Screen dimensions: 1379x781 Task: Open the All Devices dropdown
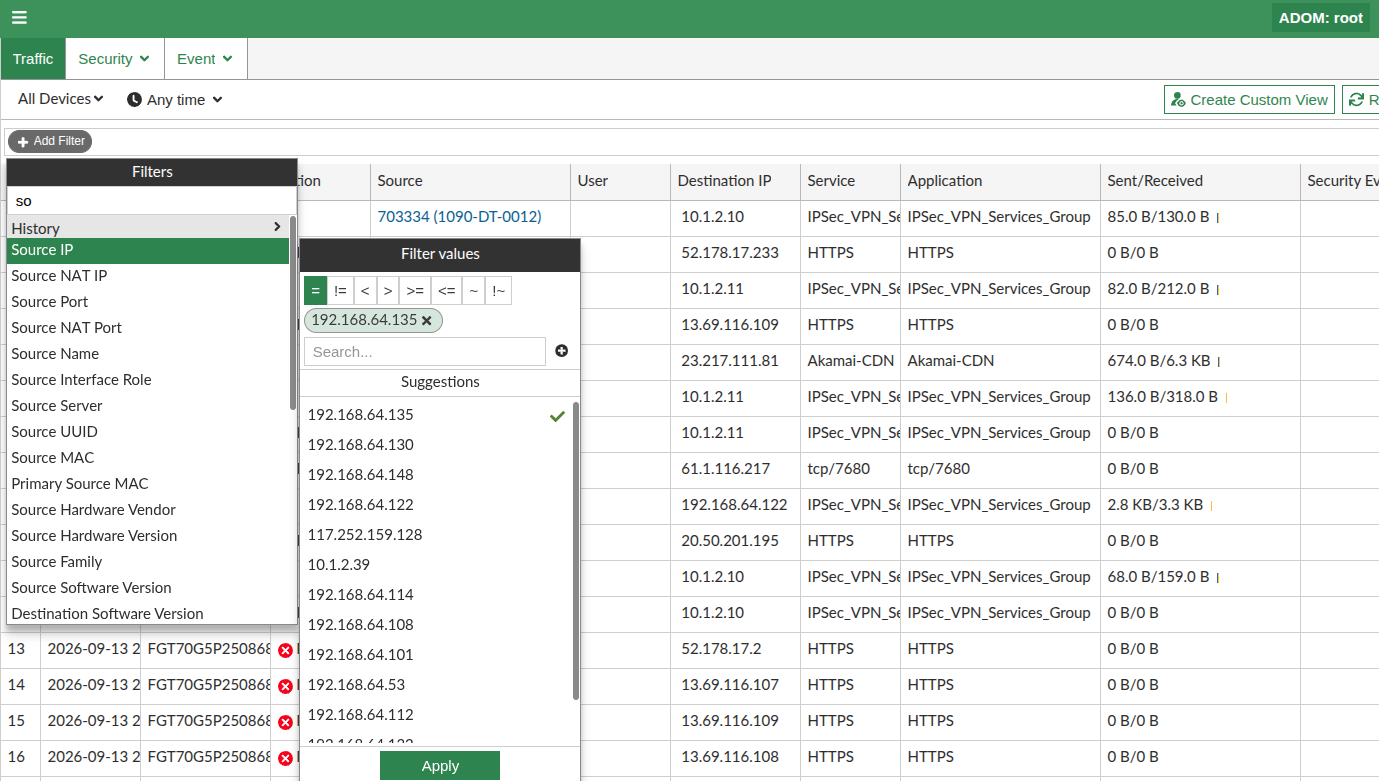61,99
